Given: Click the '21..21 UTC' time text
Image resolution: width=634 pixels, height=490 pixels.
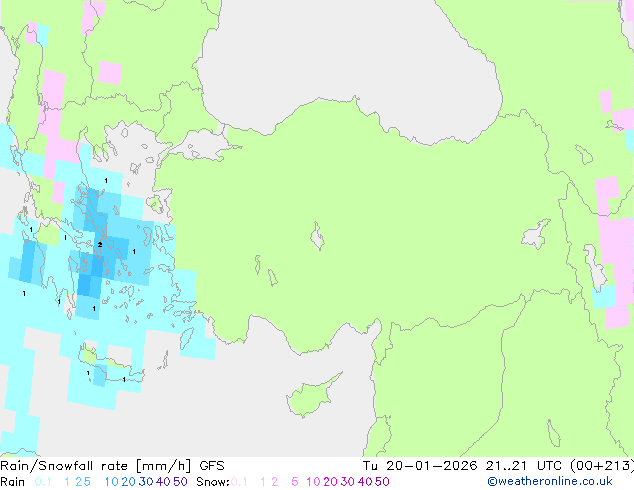Looking at the screenshot, I should point(524,466).
